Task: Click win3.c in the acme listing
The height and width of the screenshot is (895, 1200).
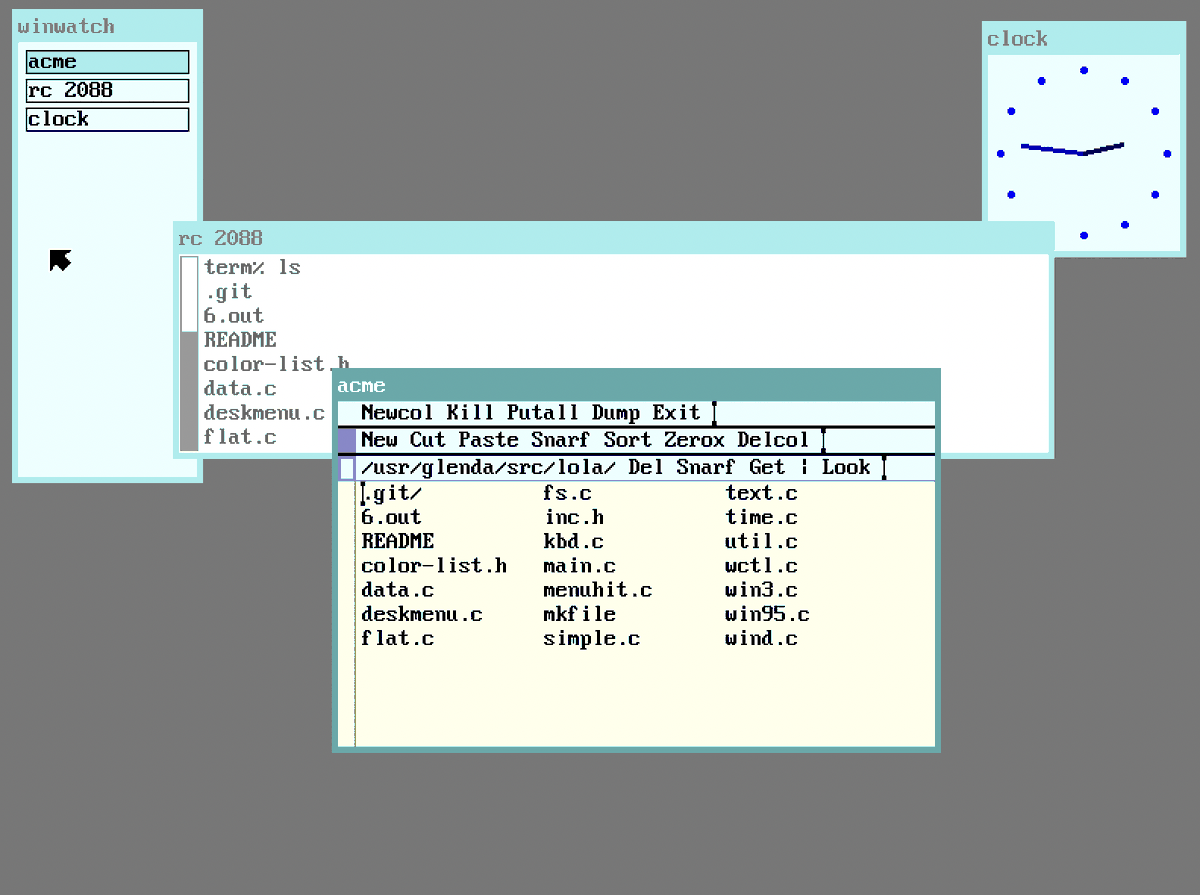Action: [761, 590]
